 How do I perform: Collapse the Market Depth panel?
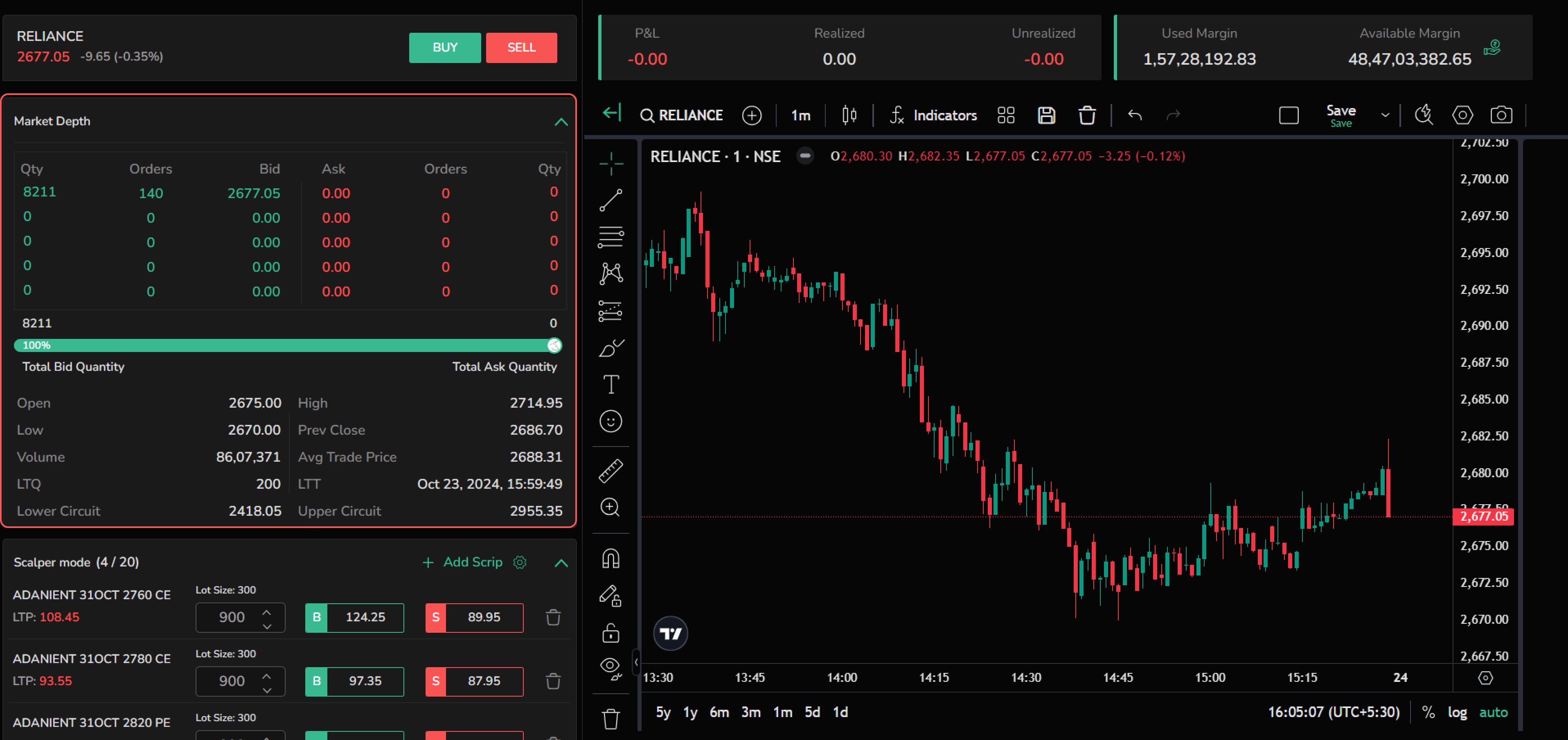coord(561,122)
